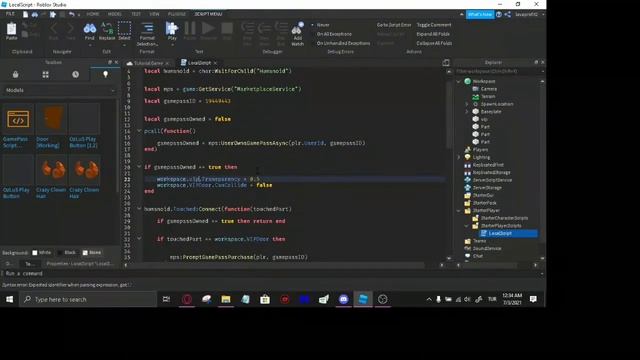640x360 pixels.
Task: Open the Toolbox inventory lock tab
Action: pos(16,74)
